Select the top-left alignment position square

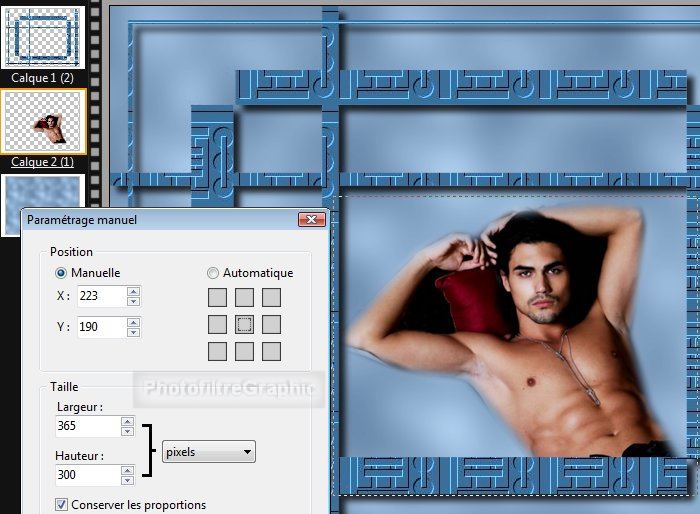[x=217, y=297]
